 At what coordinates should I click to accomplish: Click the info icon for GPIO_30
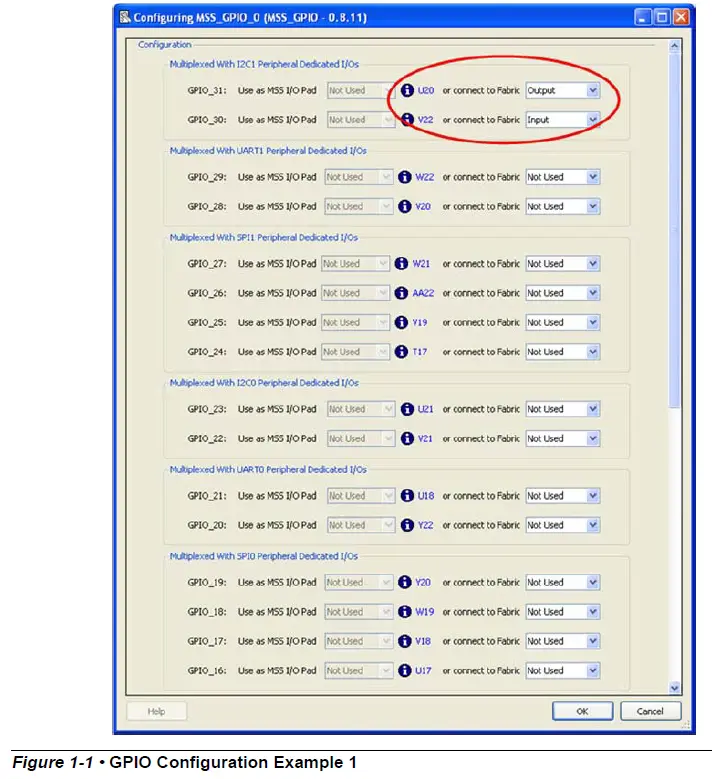pos(407,120)
